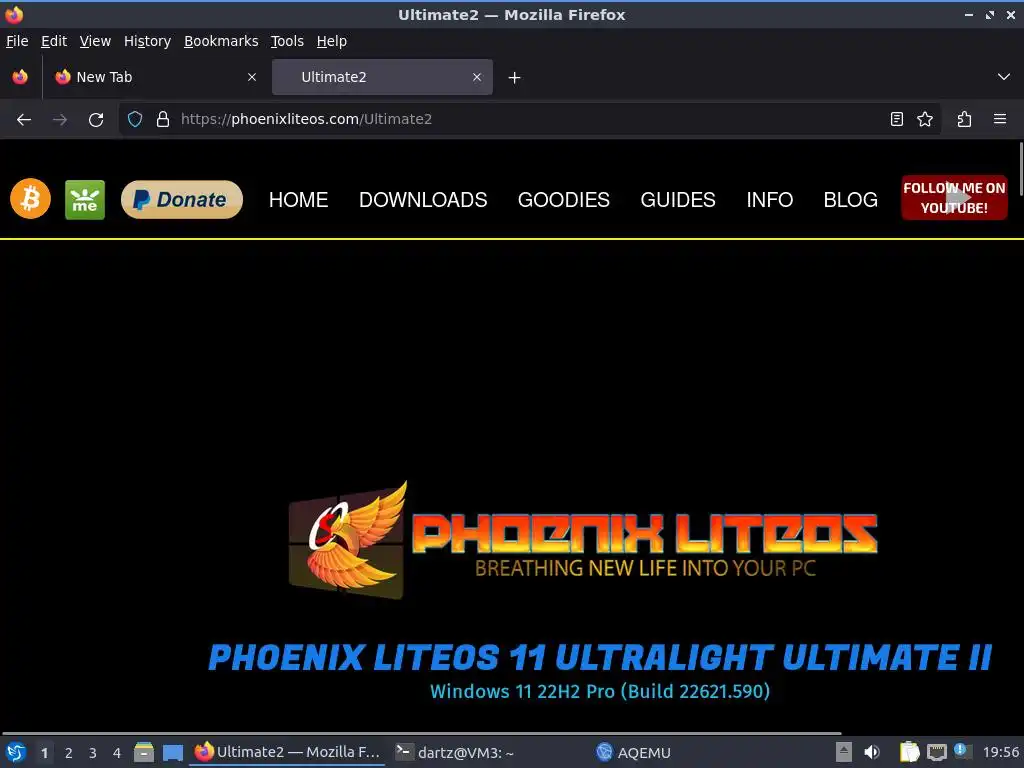Screen dimensions: 1024x768
Task: Open the BLOG navigation link
Action: [x=850, y=200]
